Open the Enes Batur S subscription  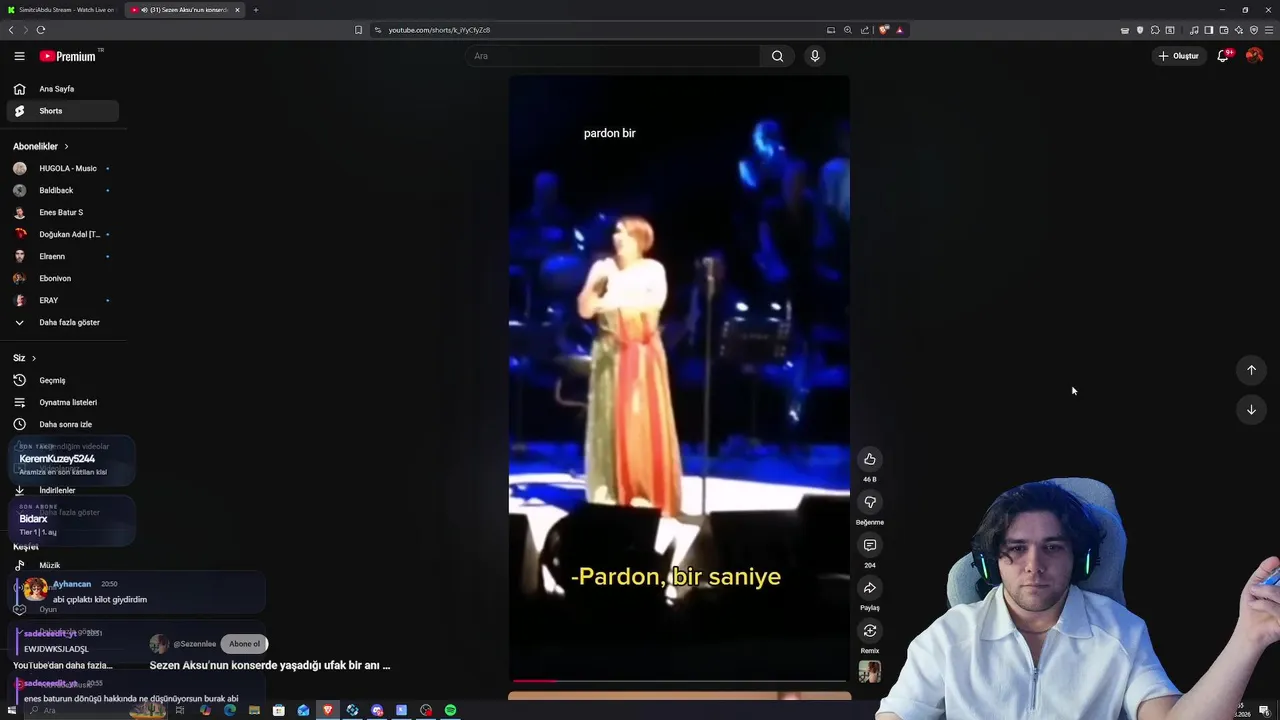pos(63,212)
